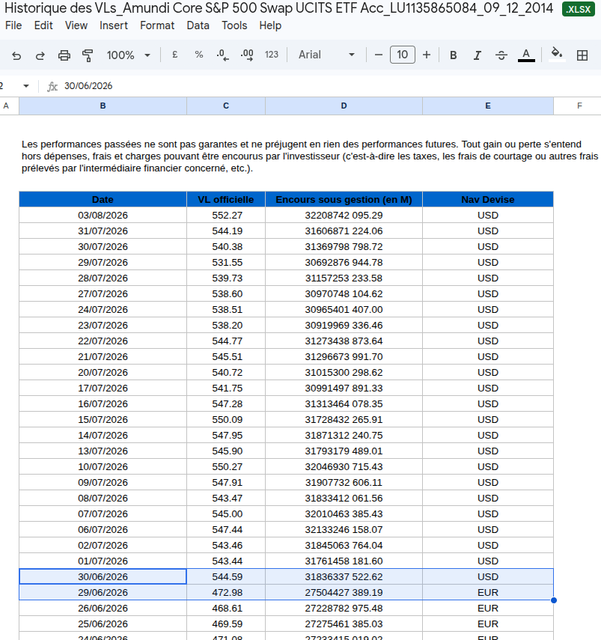Select column C header

[226, 106]
